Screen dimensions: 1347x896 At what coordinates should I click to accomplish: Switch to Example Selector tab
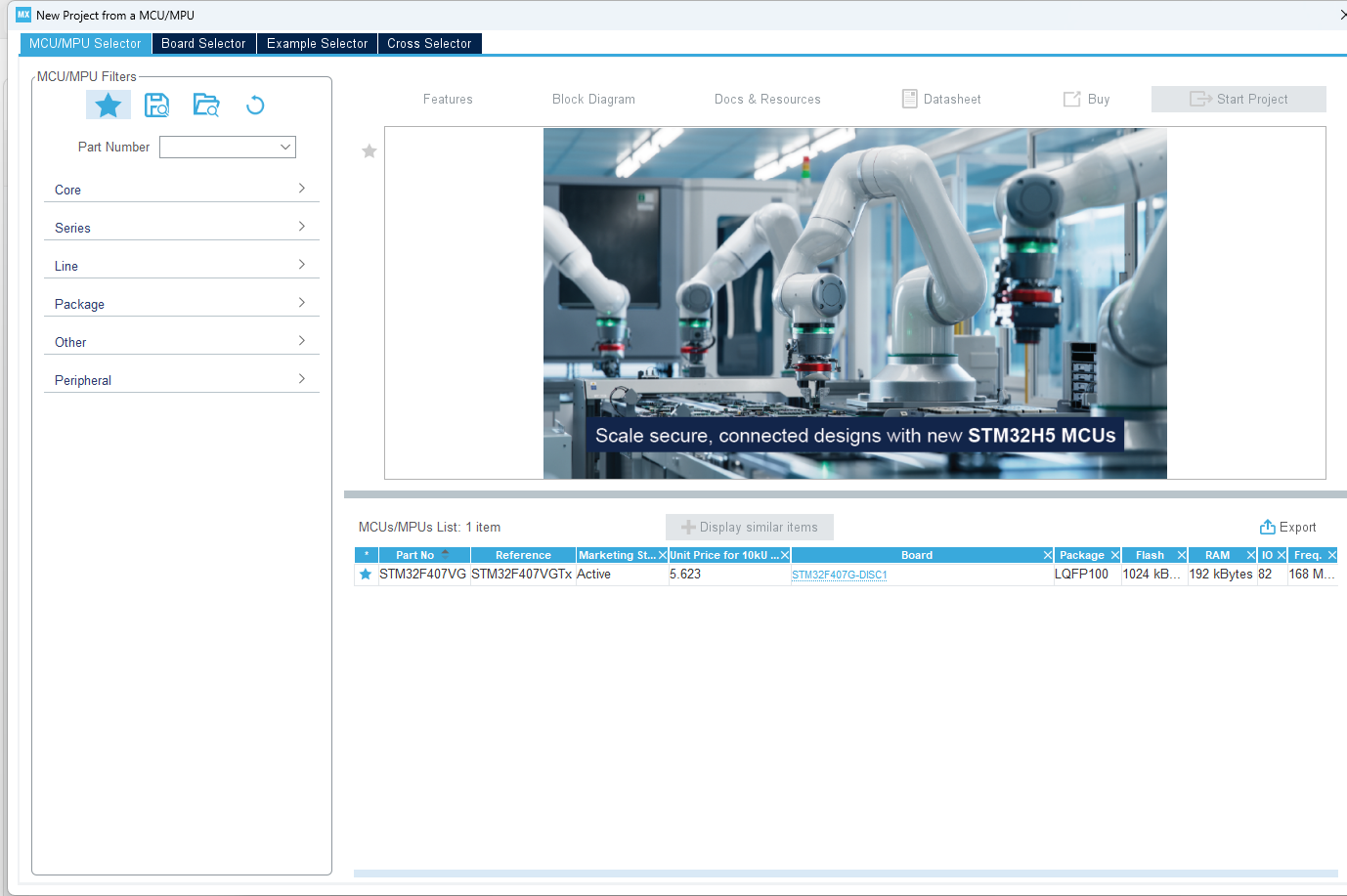click(x=317, y=43)
